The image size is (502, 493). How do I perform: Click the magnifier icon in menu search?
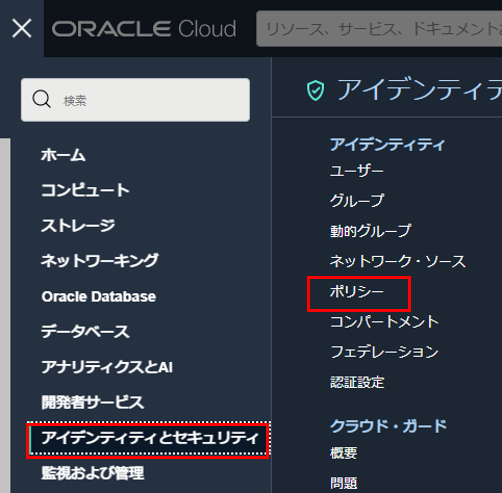click(x=41, y=99)
